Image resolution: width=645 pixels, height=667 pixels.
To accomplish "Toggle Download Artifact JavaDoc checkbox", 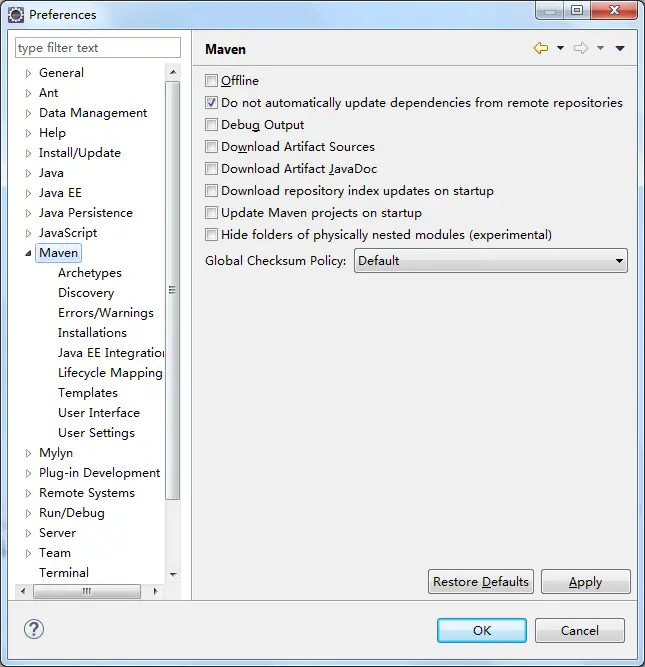I will tap(211, 169).
